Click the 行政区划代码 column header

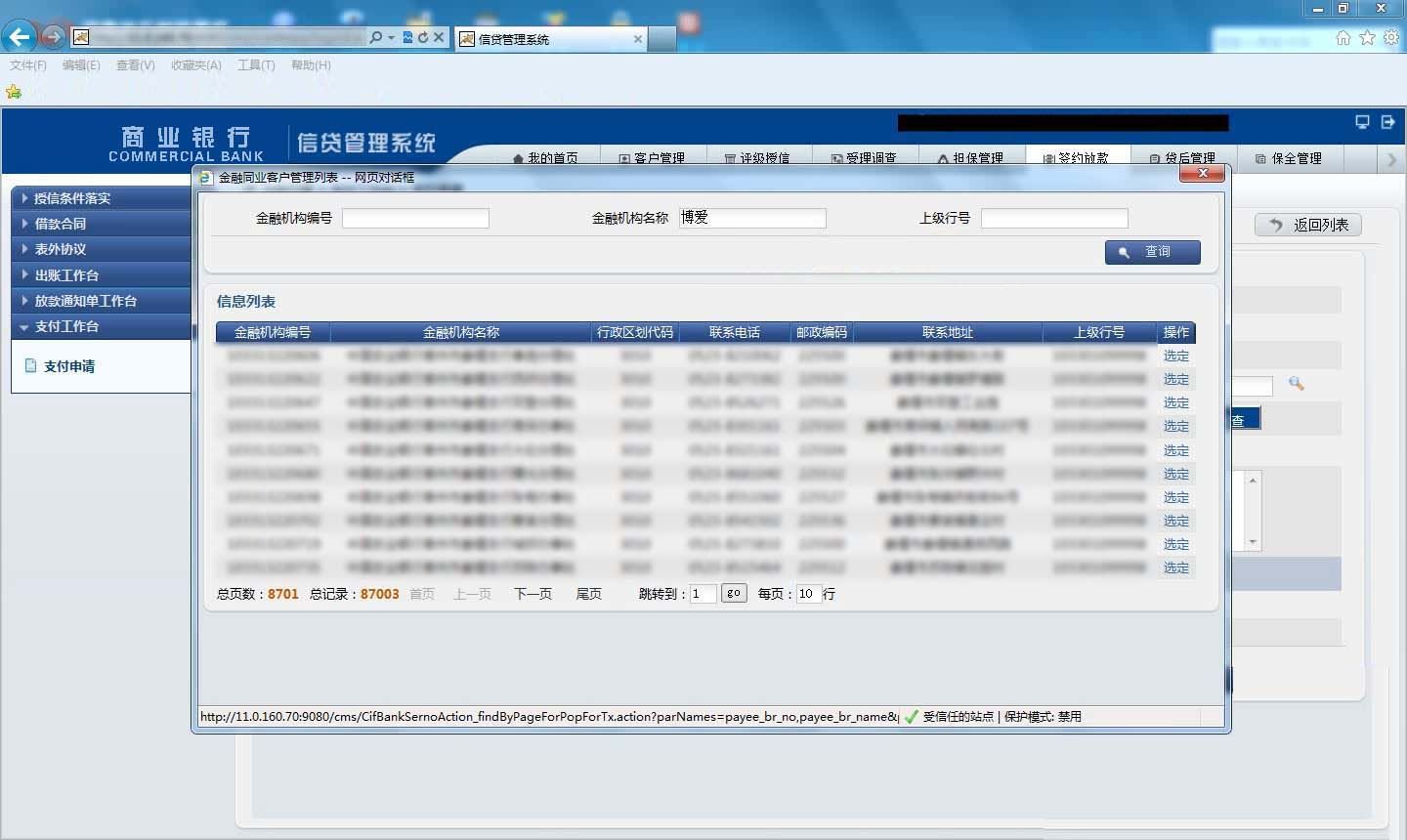click(635, 333)
